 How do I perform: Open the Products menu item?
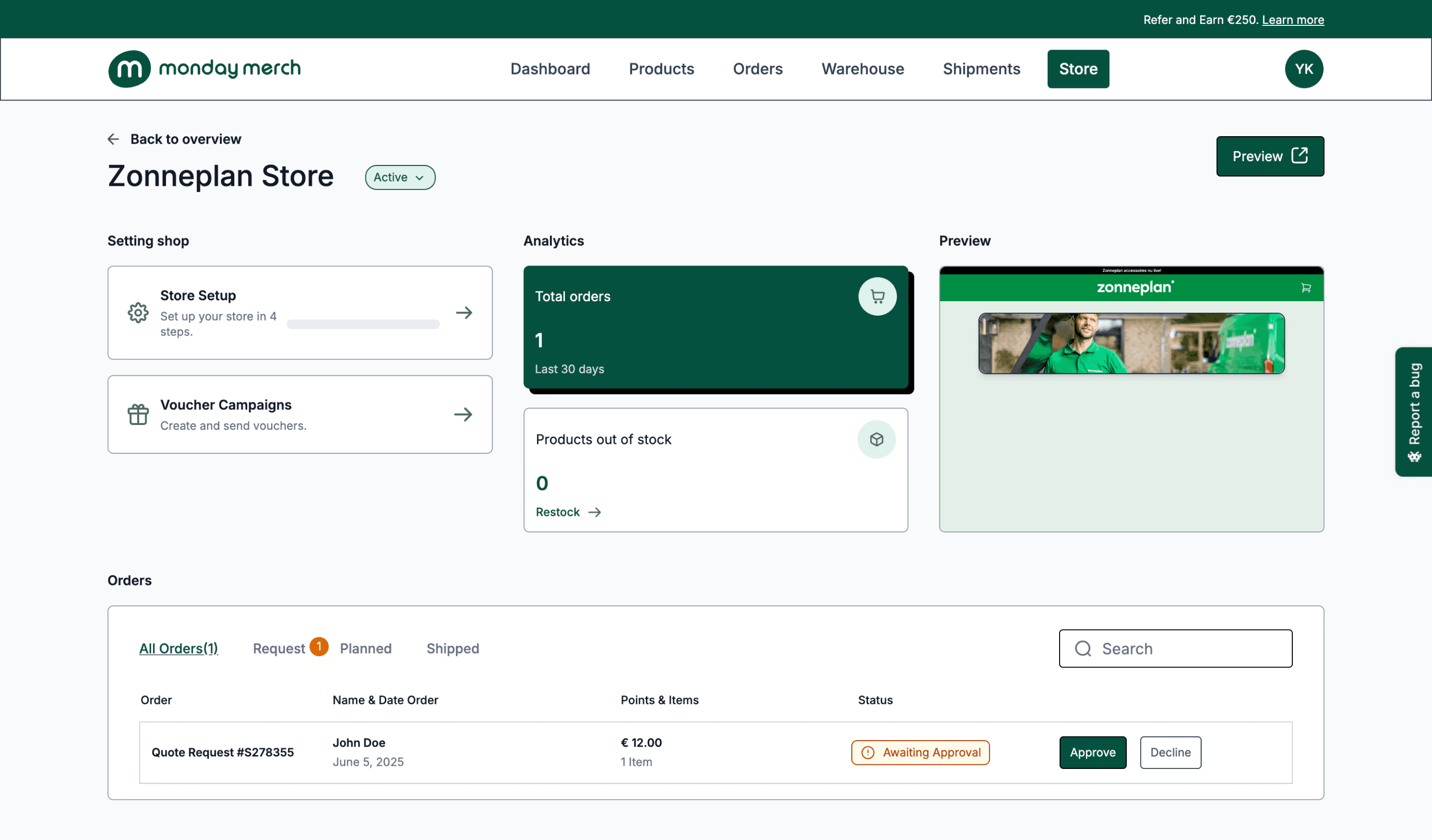click(661, 69)
